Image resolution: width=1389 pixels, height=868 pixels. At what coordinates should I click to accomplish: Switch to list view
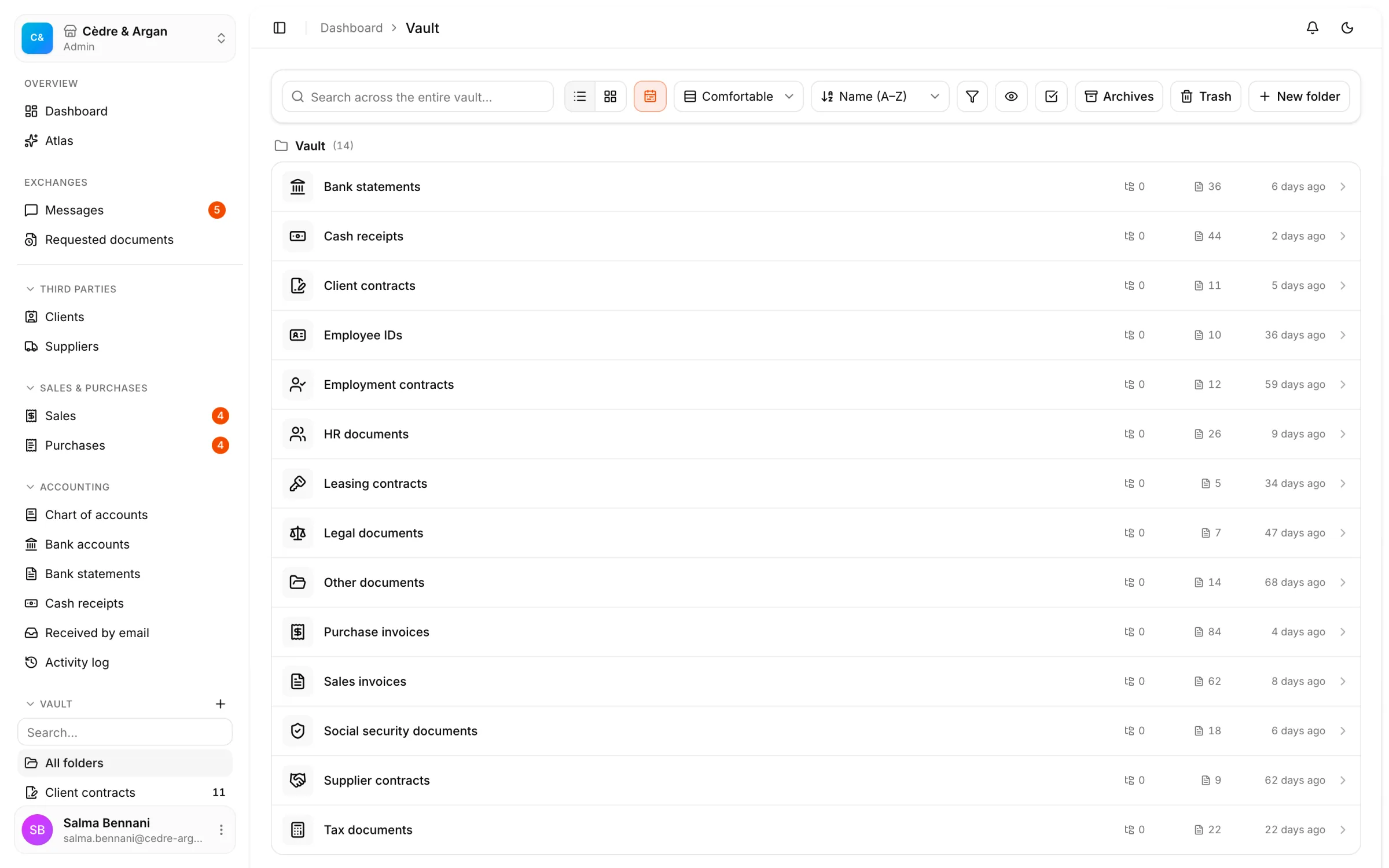[x=580, y=96]
